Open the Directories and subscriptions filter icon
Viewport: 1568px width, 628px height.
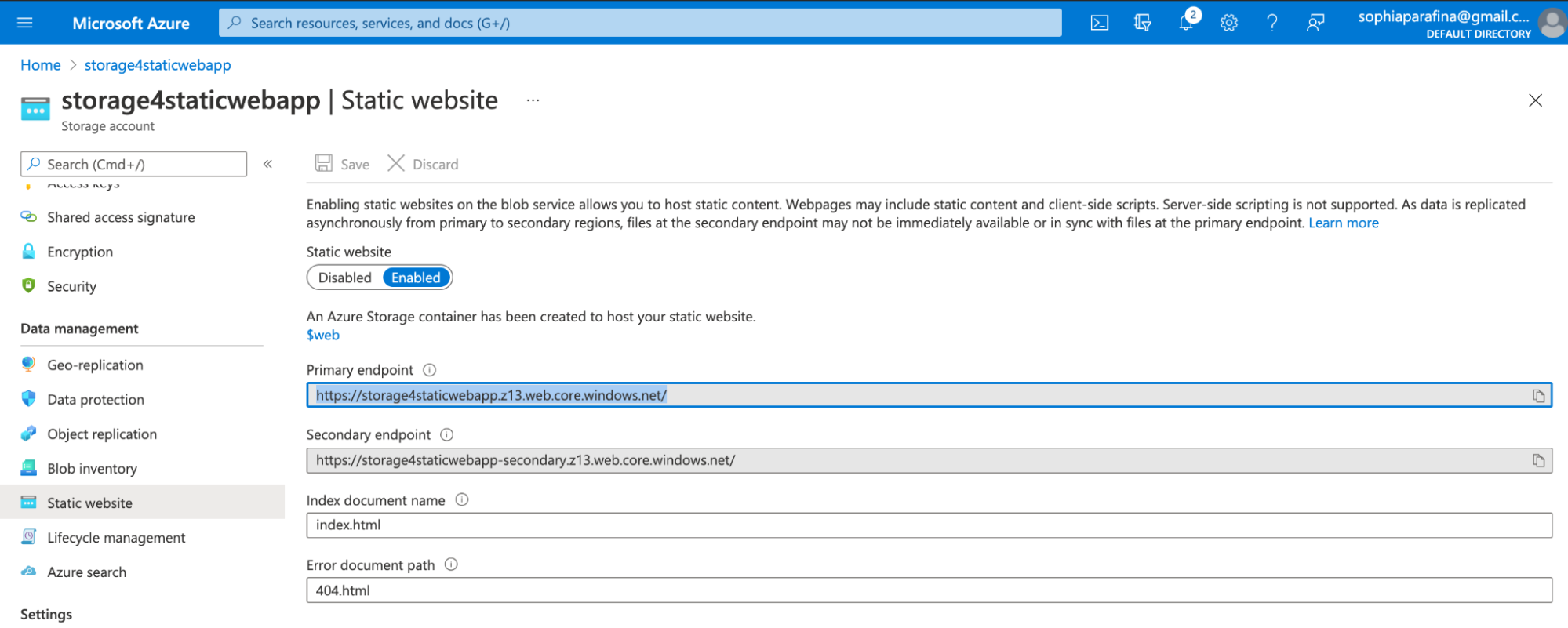coord(1143,23)
